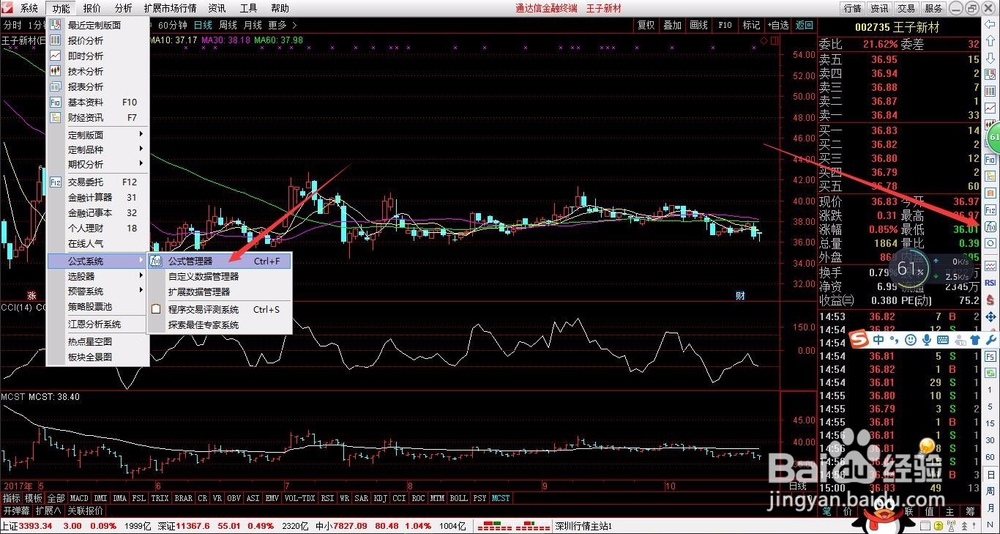The image size is (1000, 534).
Task: Click the F12 trading icon in right sidebar
Action: (990, 209)
